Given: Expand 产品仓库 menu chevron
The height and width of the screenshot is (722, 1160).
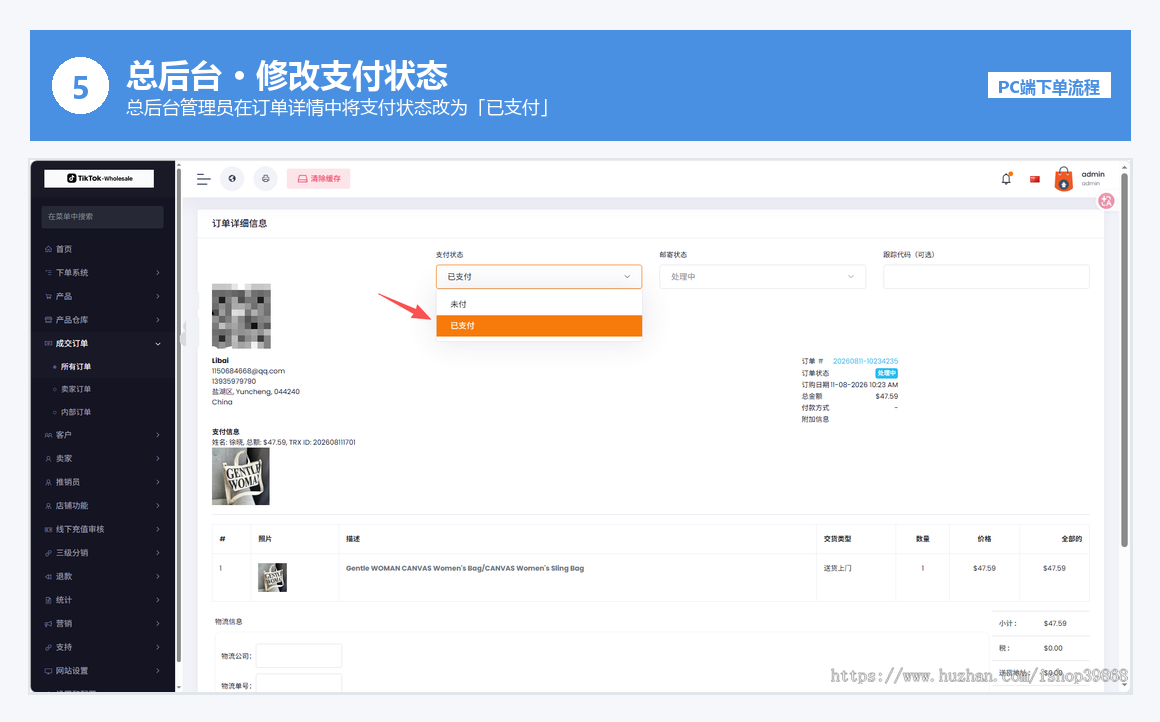Looking at the screenshot, I should tap(158, 320).
